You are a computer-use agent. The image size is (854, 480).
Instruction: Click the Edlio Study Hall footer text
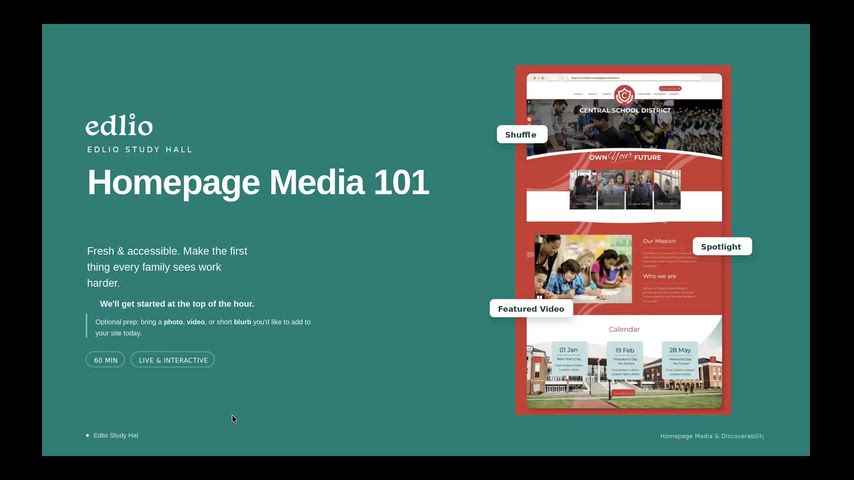[x=115, y=435]
